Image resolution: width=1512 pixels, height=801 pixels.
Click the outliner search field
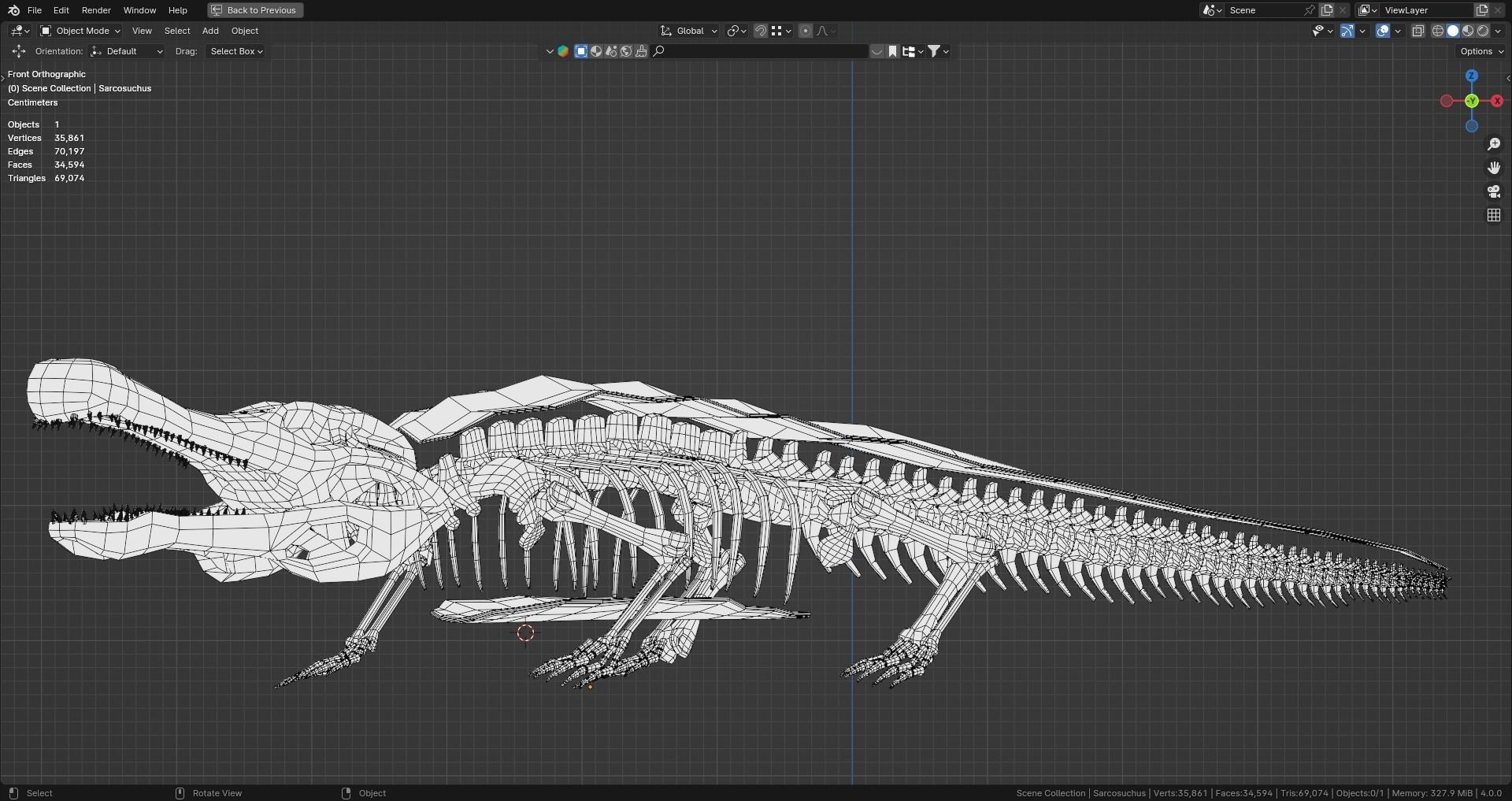coord(760,51)
